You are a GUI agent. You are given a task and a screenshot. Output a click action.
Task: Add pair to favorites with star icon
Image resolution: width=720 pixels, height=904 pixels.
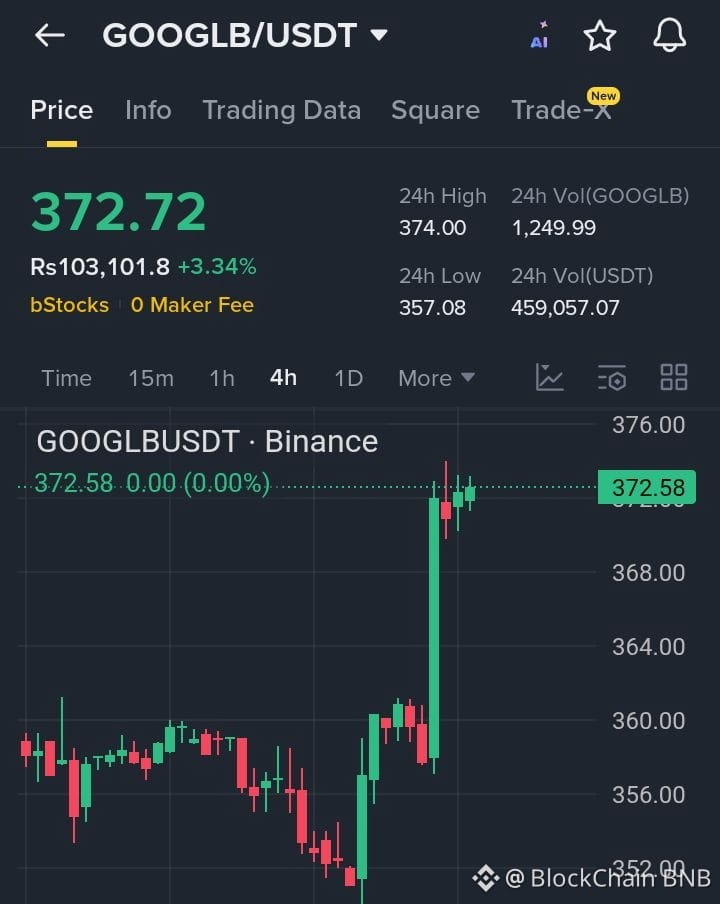[x=600, y=36]
